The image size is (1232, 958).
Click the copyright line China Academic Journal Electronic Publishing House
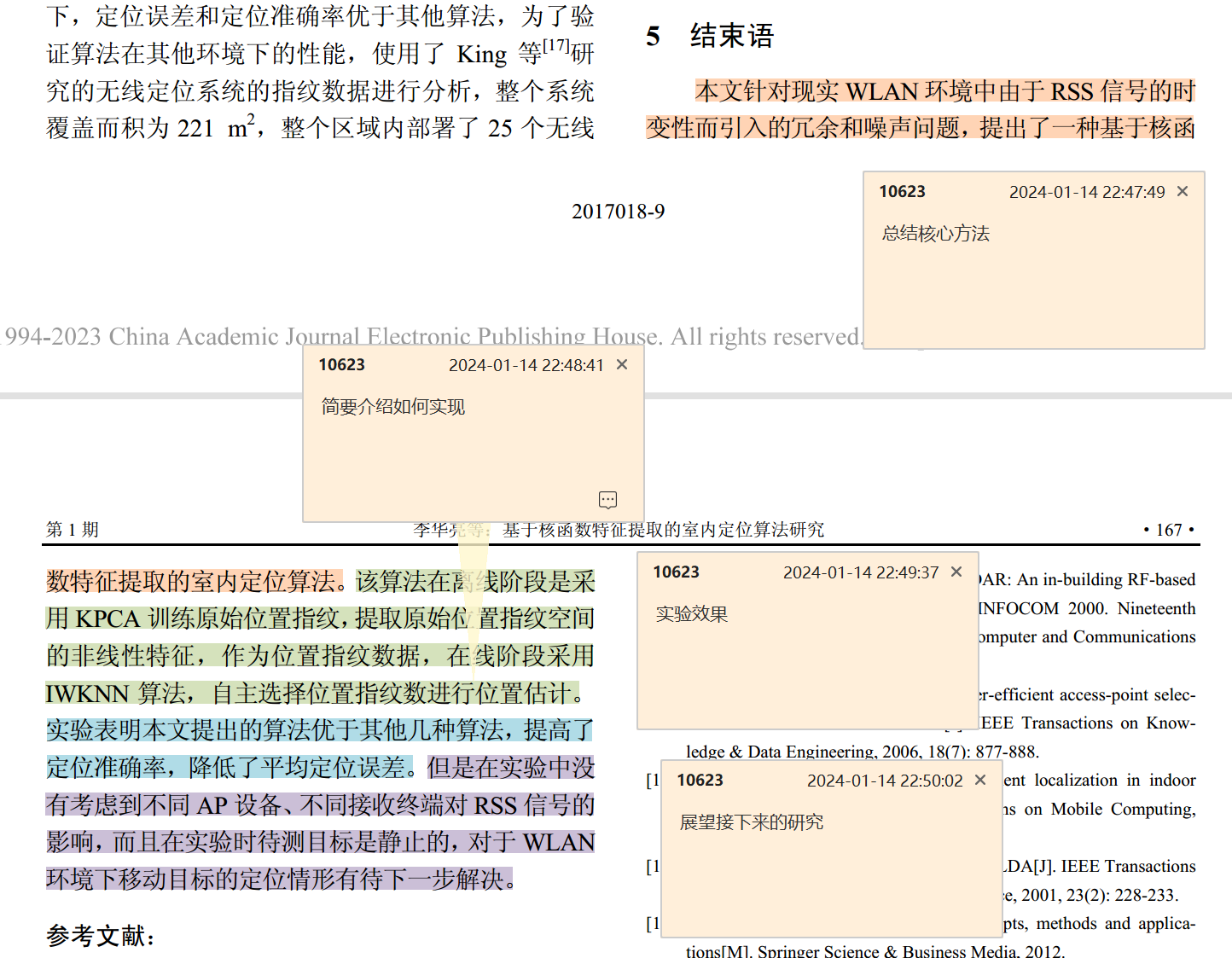pos(384,337)
